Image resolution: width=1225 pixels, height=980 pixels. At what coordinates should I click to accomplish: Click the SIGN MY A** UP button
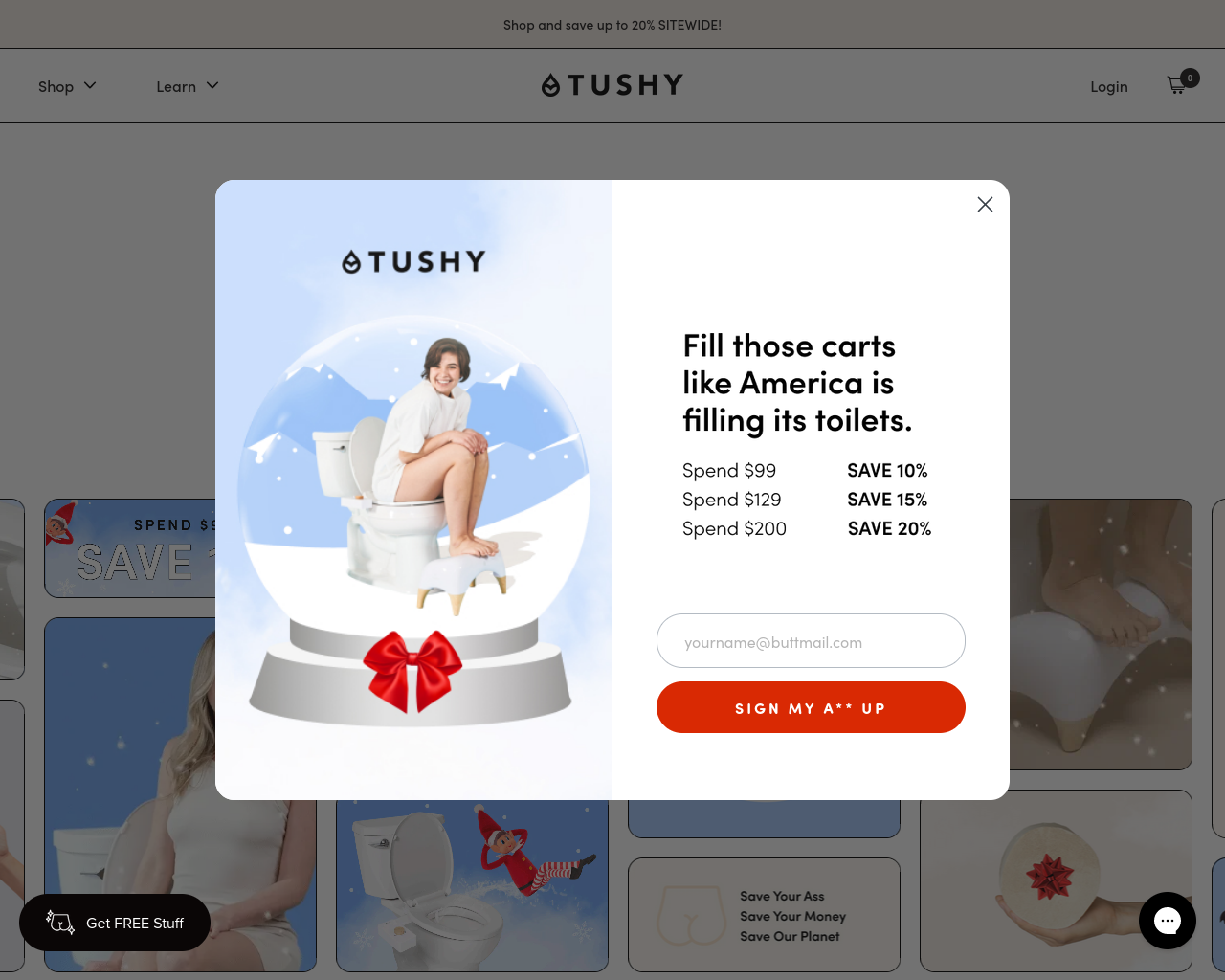[811, 707]
